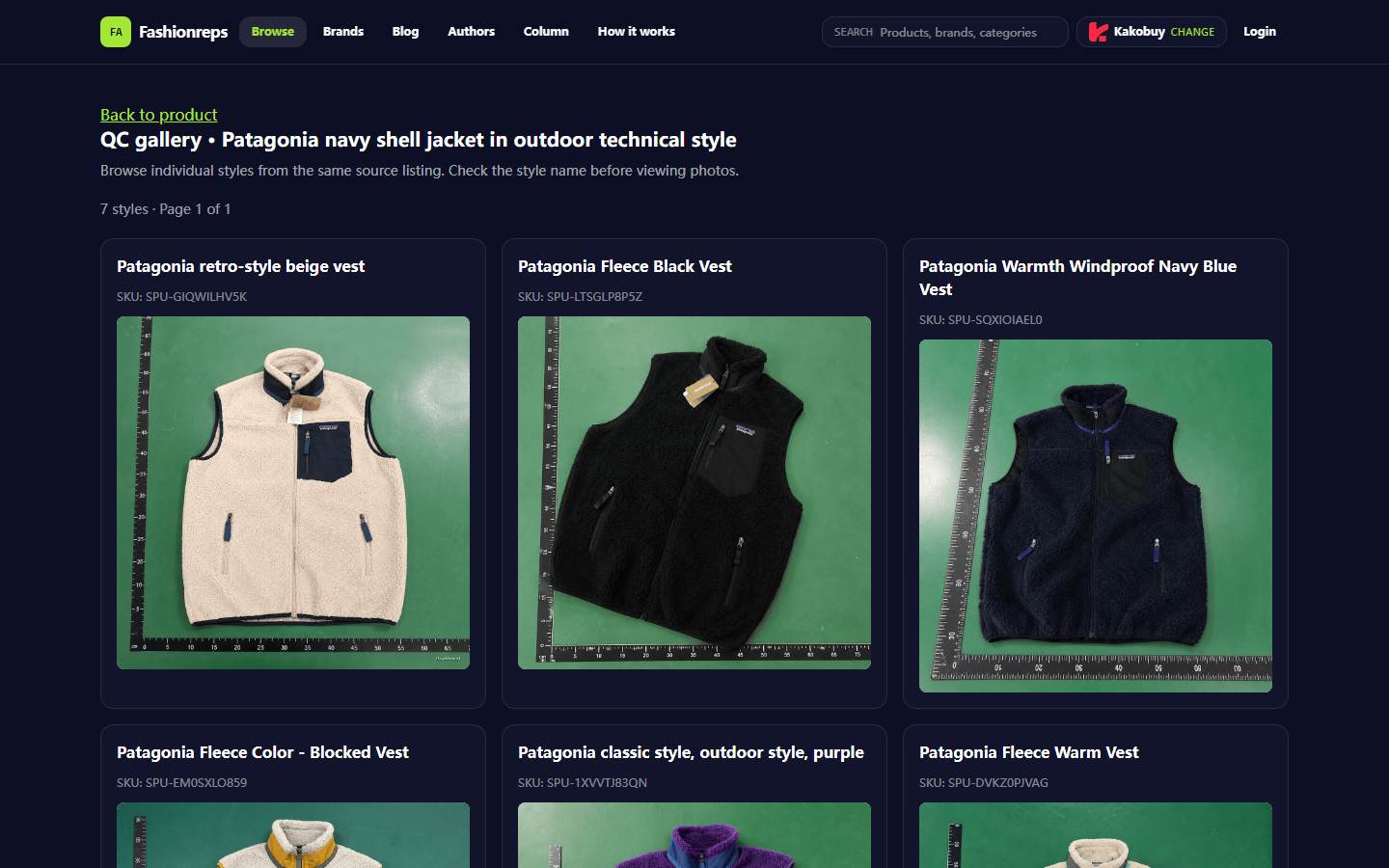Go to the Brands menu item
Viewport: 1389px width, 868px height.
tap(343, 32)
